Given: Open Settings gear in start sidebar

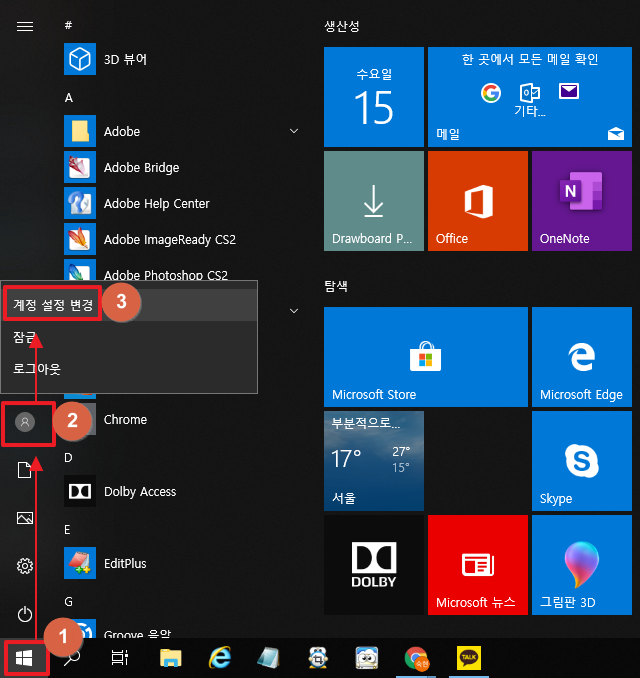Looking at the screenshot, I should (25, 566).
